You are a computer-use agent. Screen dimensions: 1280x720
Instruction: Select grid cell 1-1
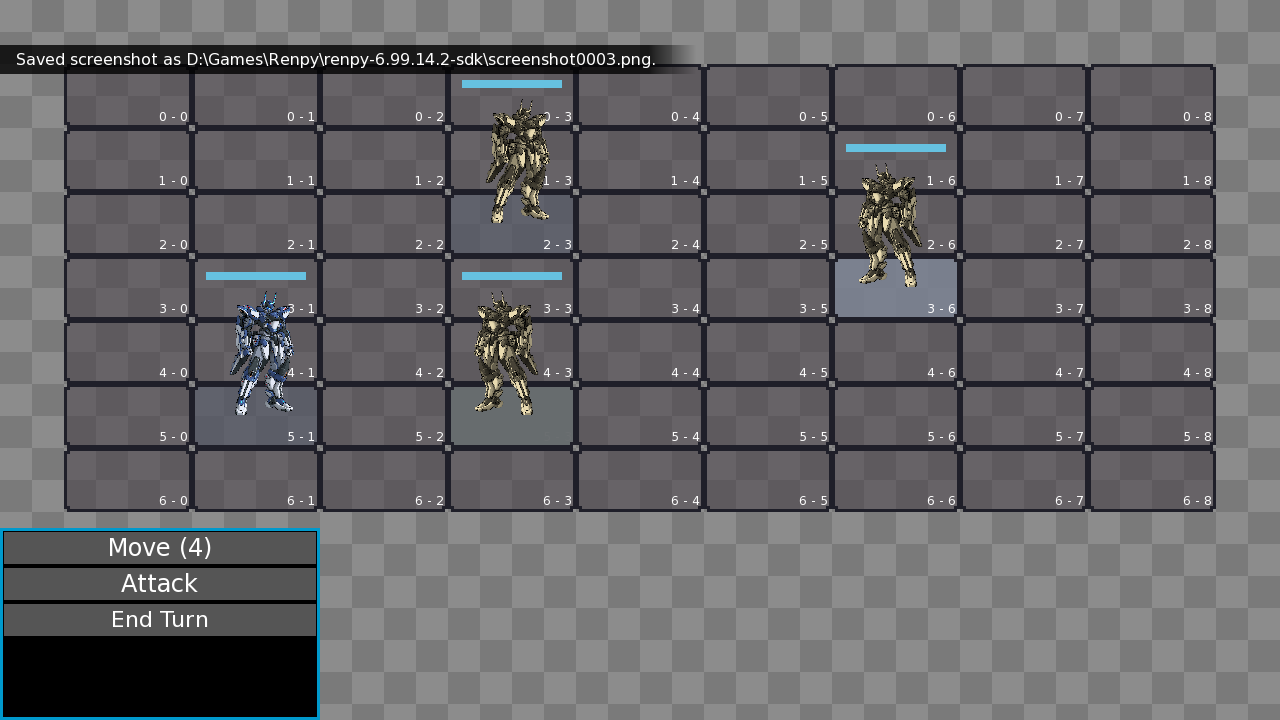click(256, 160)
